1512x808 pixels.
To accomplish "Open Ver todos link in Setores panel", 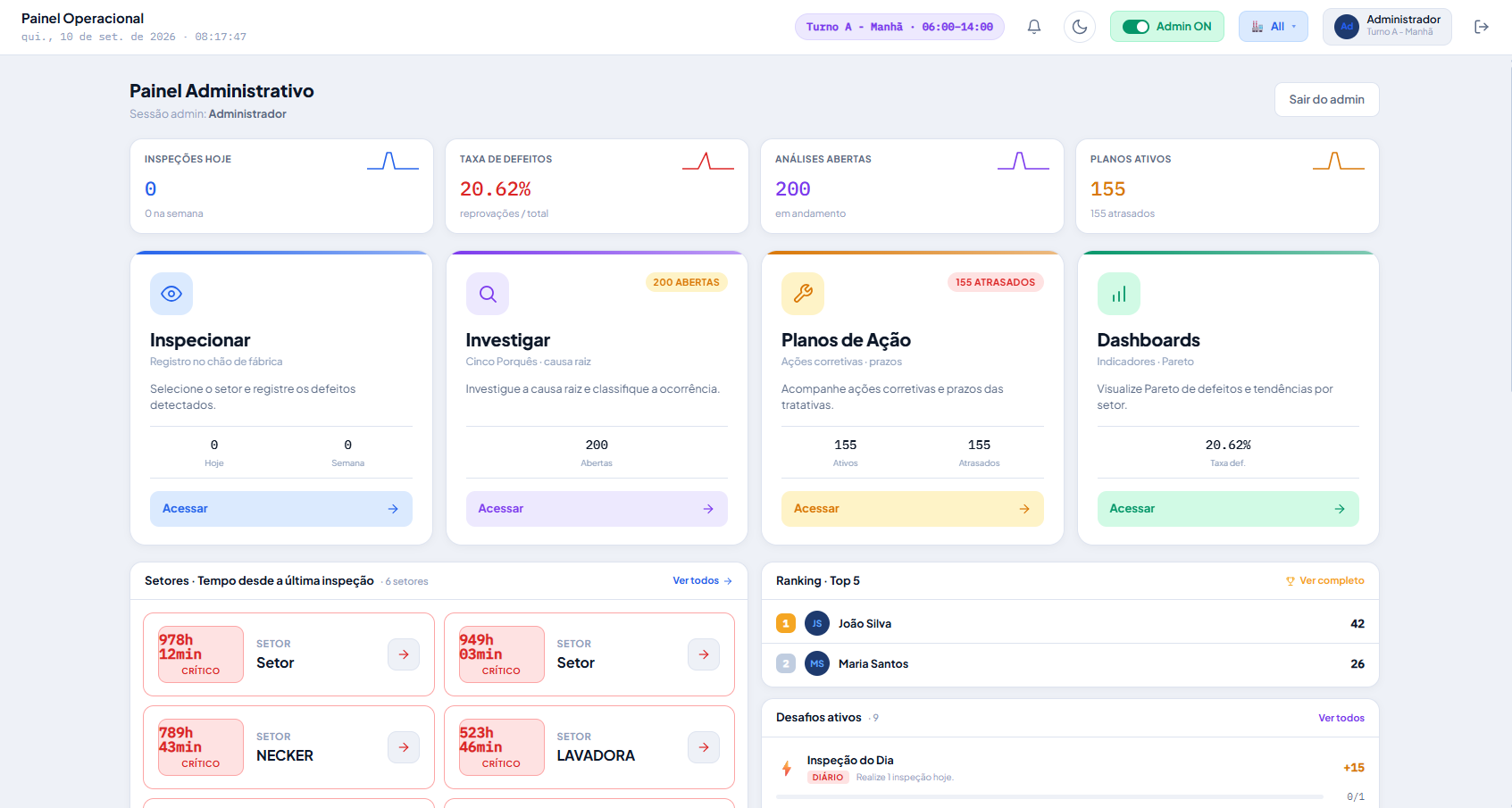I will tap(702, 581).
